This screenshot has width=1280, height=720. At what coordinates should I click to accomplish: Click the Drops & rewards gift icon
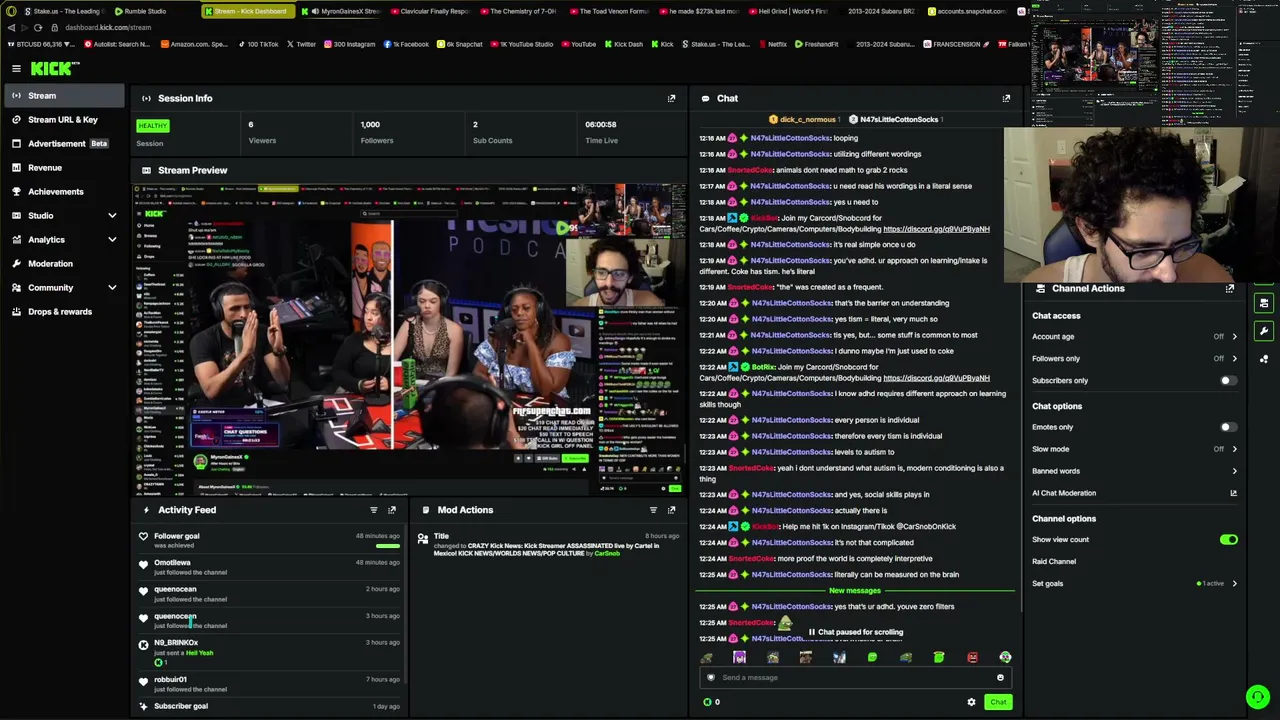coord(16,311)
